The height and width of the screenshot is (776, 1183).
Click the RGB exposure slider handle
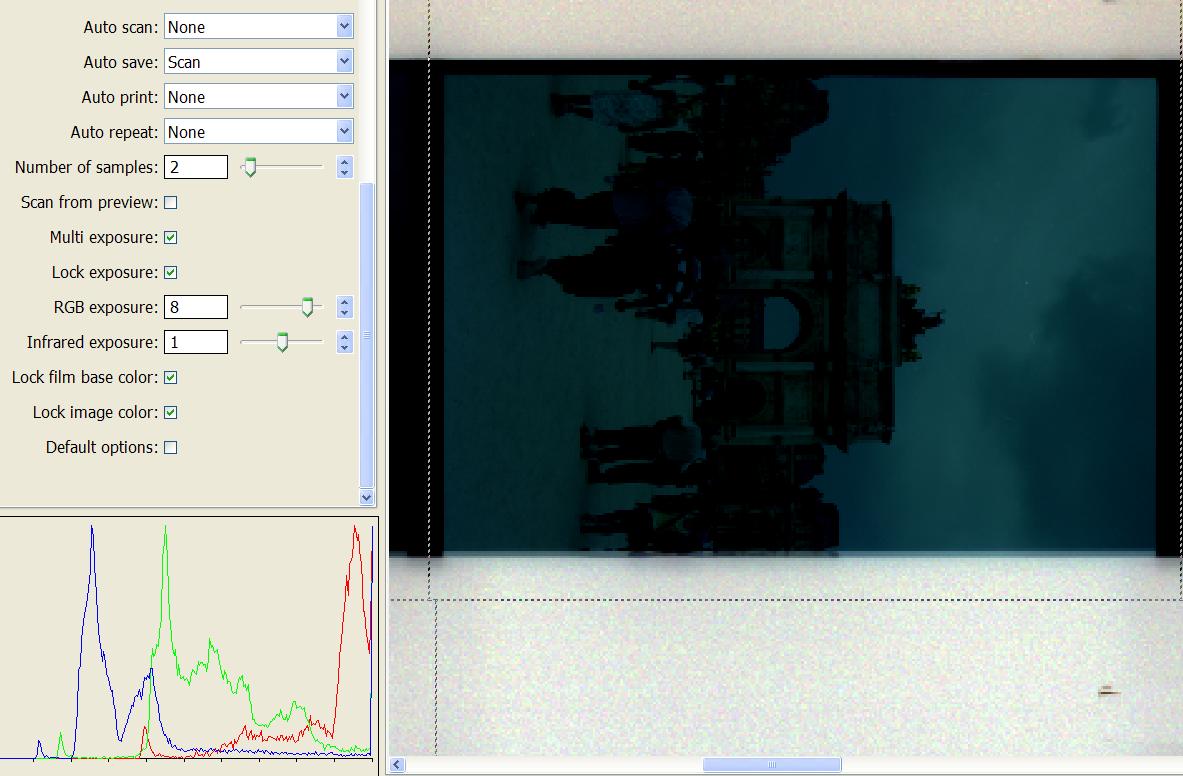(x=307, y=307)
